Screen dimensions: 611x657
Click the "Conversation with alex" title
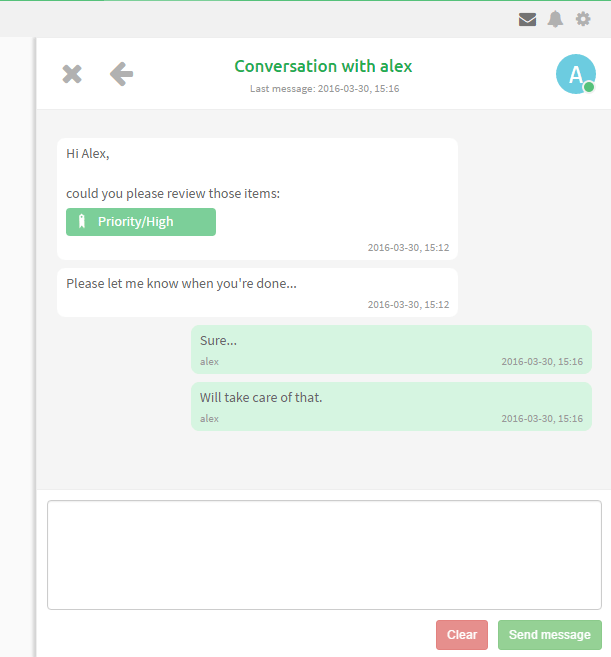click(x=323, y=66)
